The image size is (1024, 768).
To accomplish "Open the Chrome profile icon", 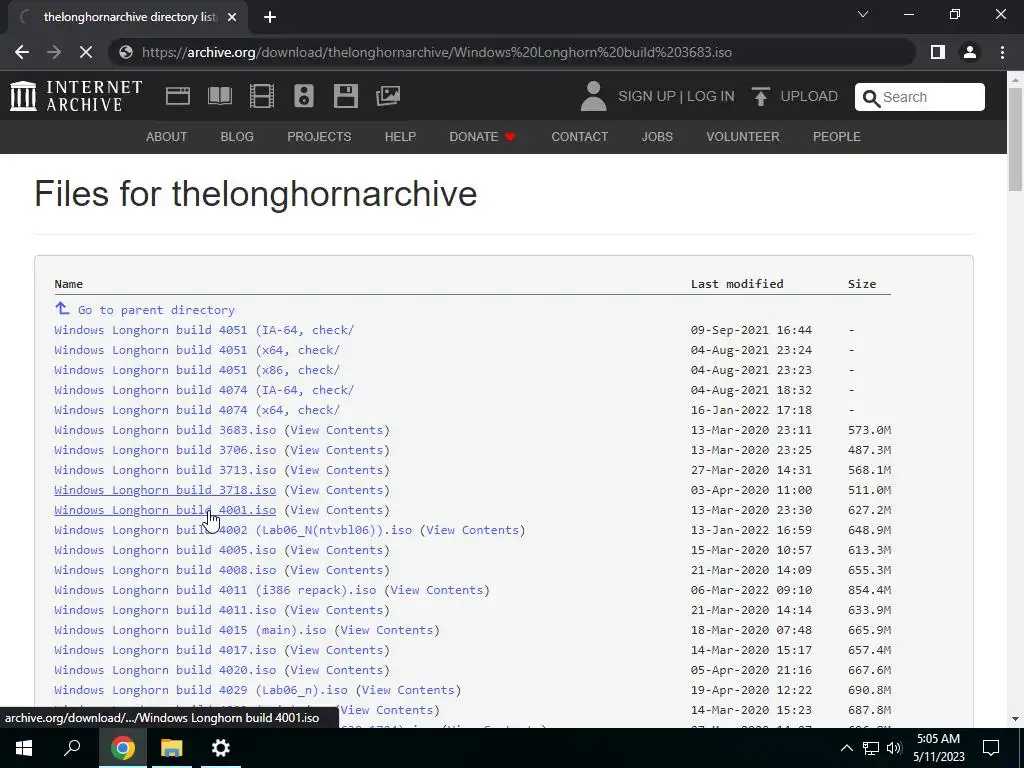I will pyautogui.click(x=970, y=52).
